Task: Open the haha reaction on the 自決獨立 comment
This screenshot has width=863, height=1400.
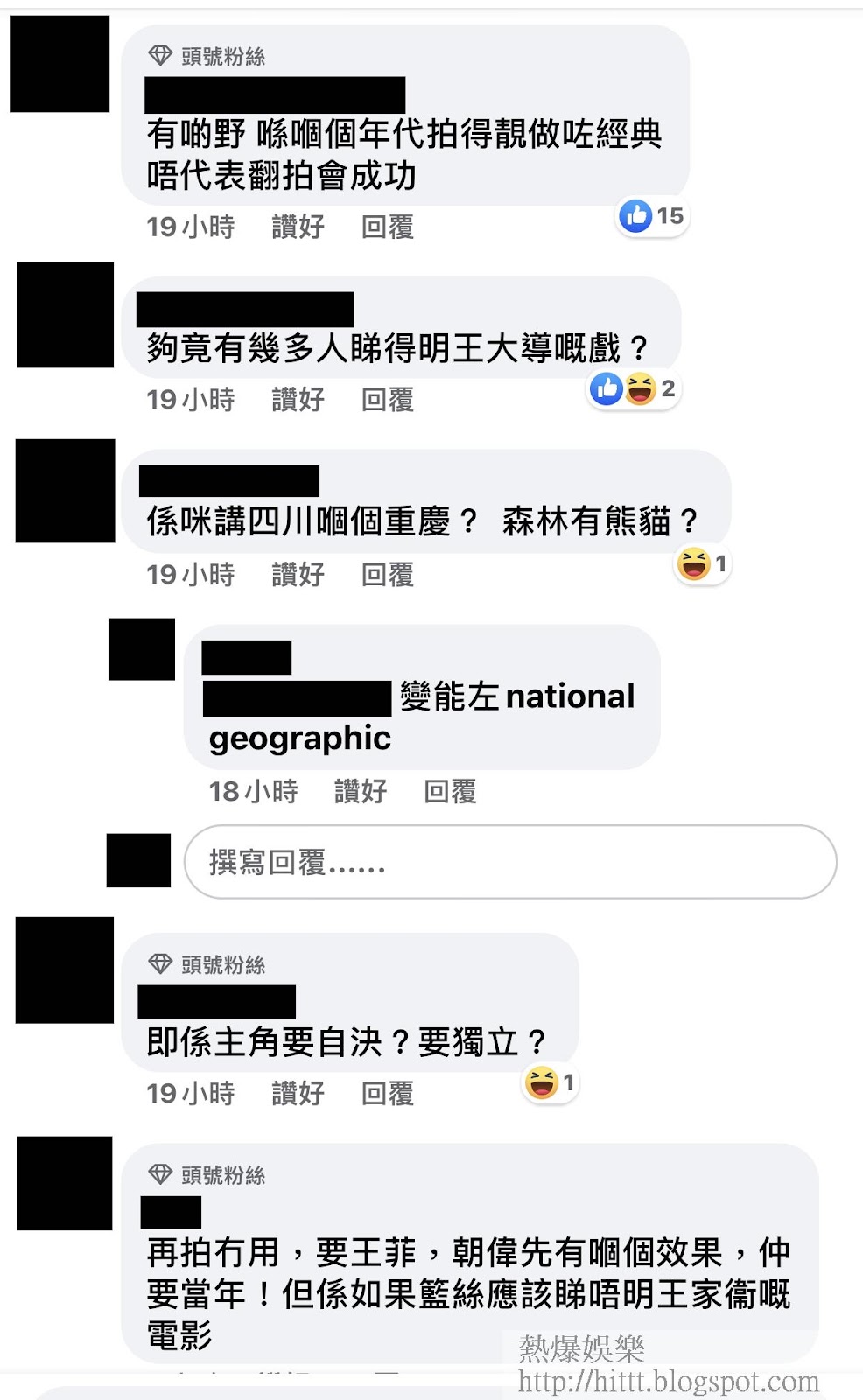Action: (551, 1083)
